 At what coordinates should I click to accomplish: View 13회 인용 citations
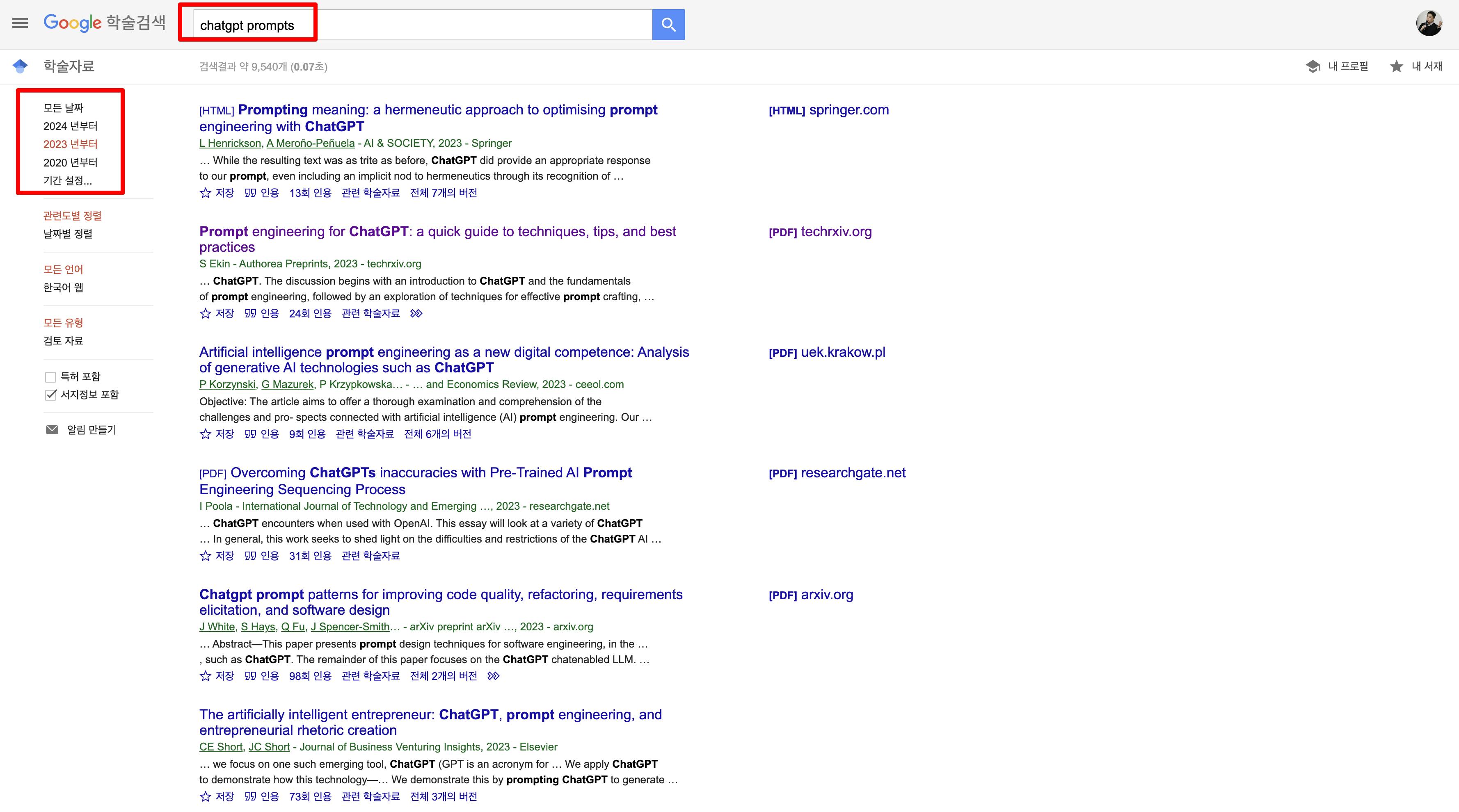point(310,193)
